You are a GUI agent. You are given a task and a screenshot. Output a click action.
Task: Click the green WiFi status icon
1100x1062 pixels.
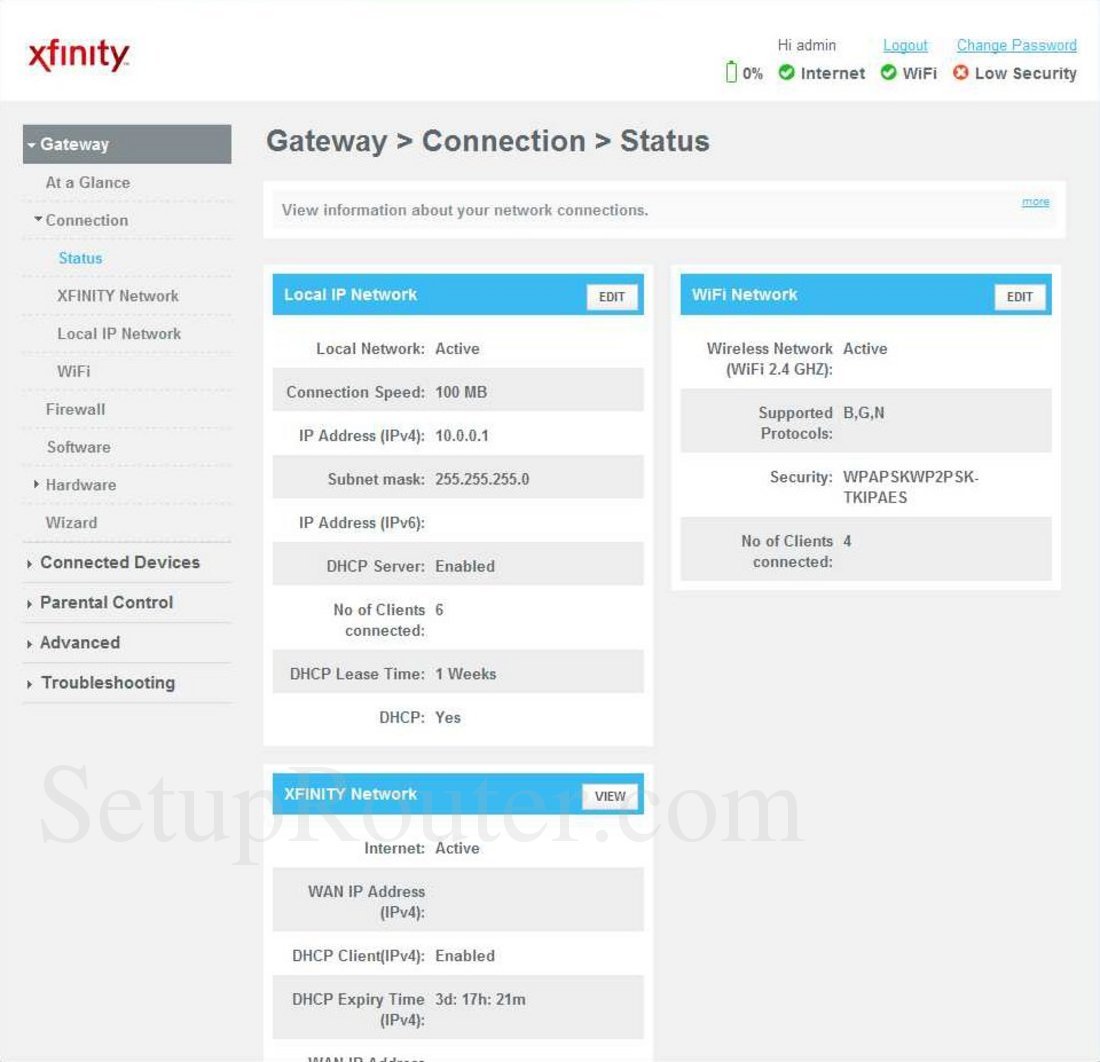point(888,73)
